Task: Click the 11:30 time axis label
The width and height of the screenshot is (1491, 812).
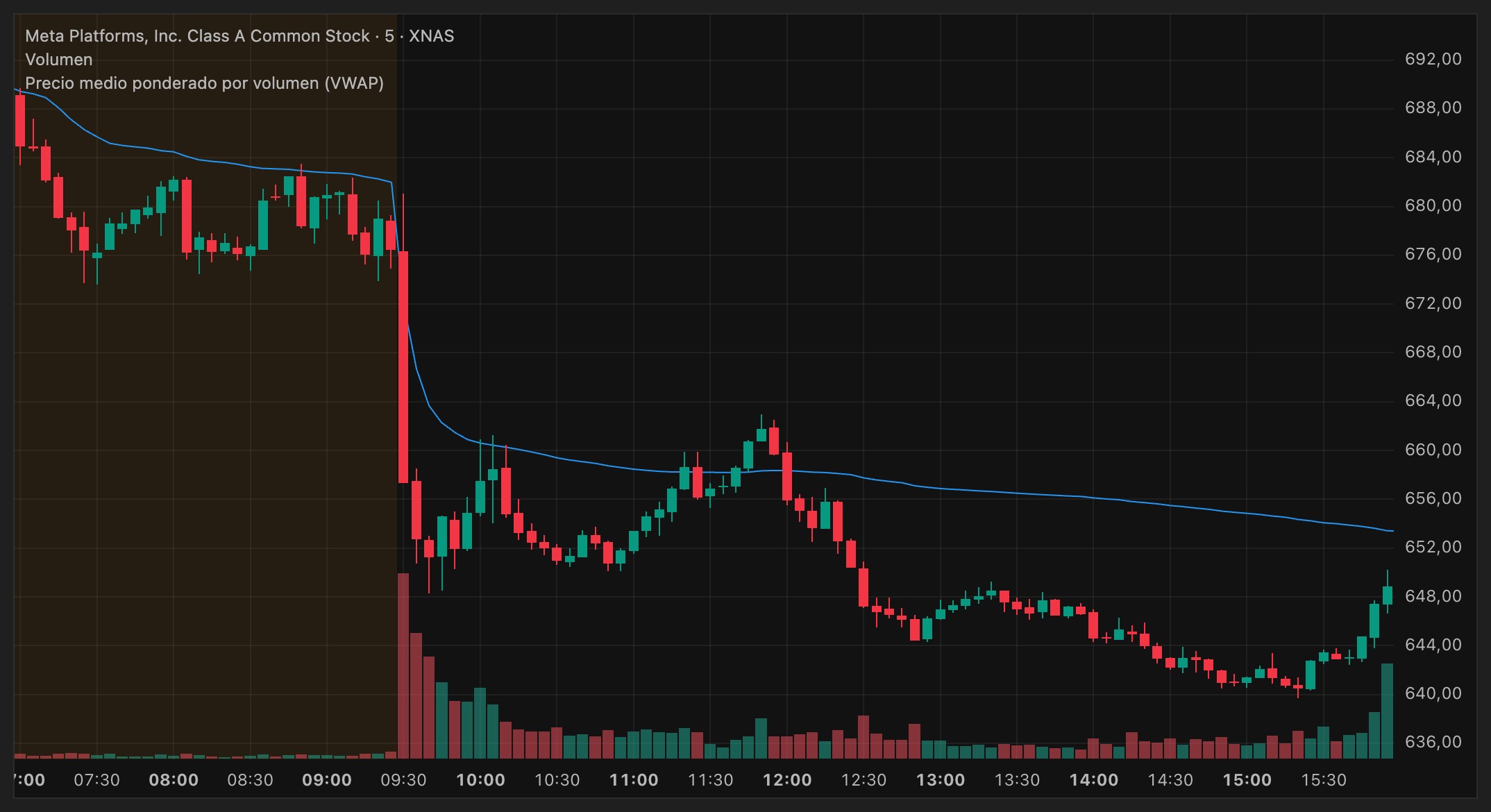Action: [x=711, y=780]
